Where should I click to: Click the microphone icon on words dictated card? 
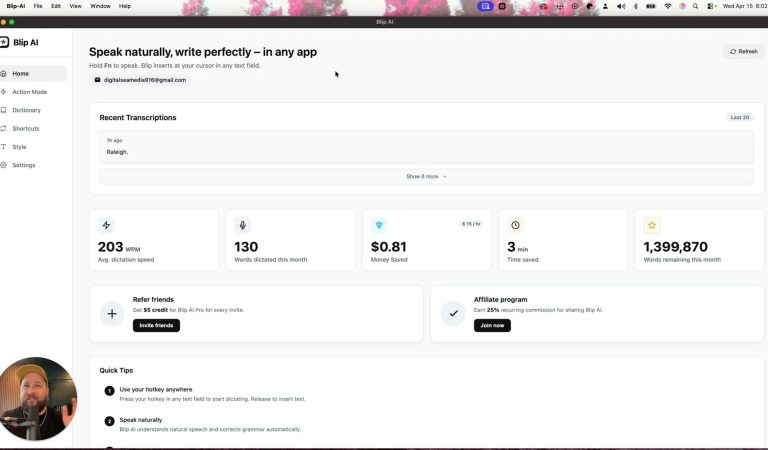click(x=243, y=225)
